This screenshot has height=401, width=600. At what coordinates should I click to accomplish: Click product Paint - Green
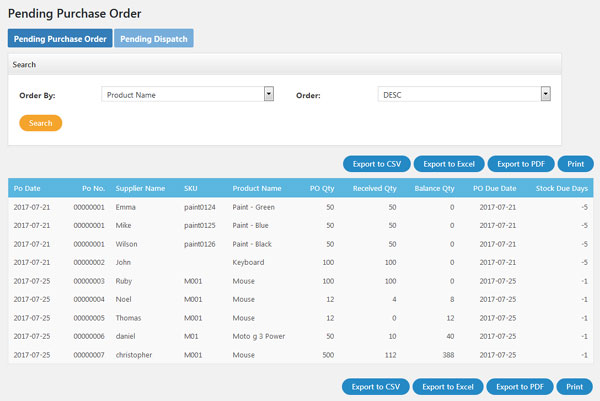pyautogui.click(x=253, y=207)
